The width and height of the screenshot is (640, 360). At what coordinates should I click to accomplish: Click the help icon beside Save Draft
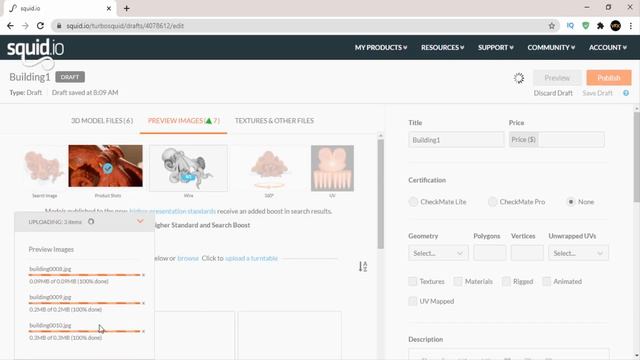point(626,93)
